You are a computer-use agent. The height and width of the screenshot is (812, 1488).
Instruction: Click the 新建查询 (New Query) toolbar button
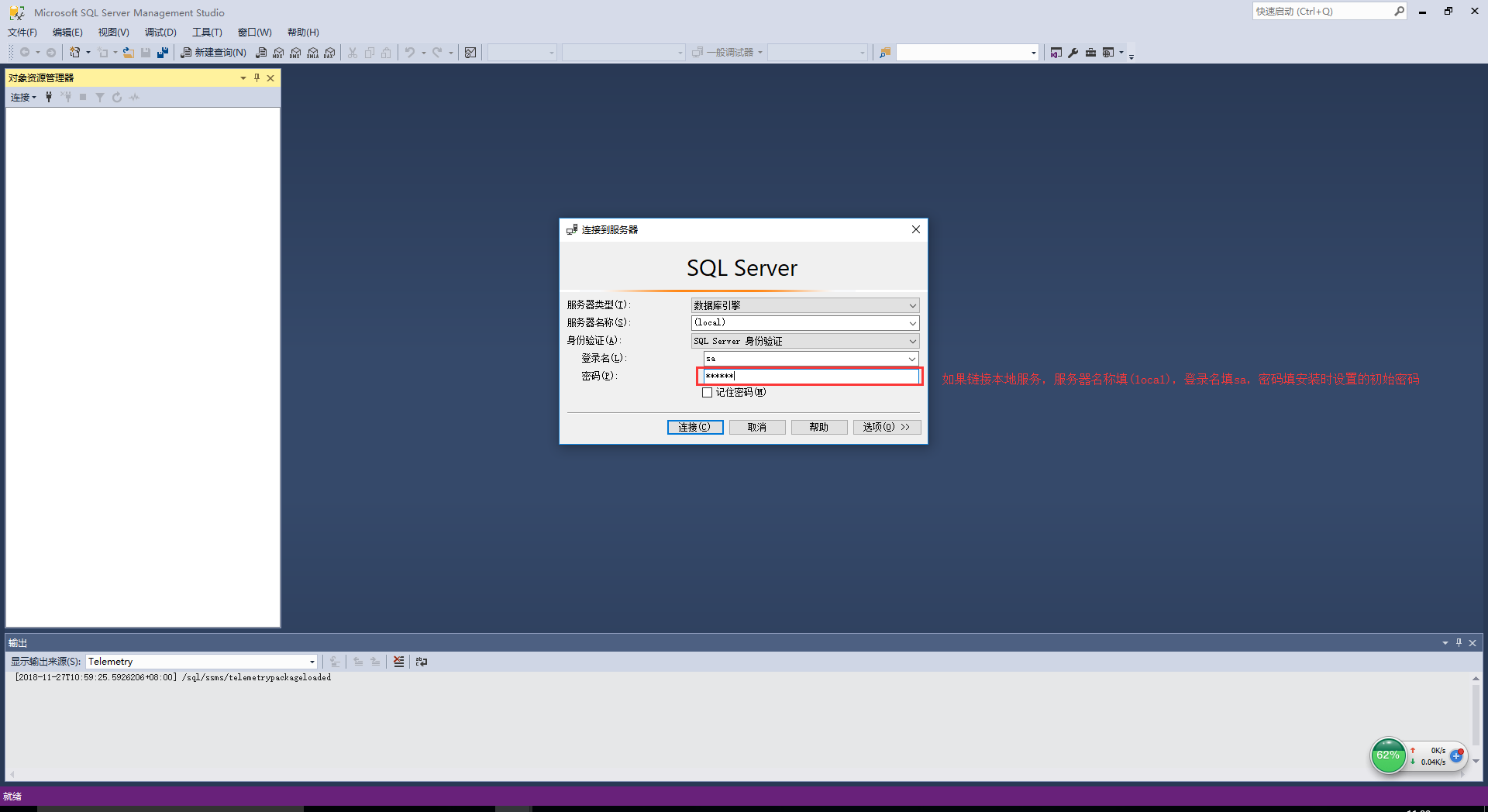tap(213, 53)
